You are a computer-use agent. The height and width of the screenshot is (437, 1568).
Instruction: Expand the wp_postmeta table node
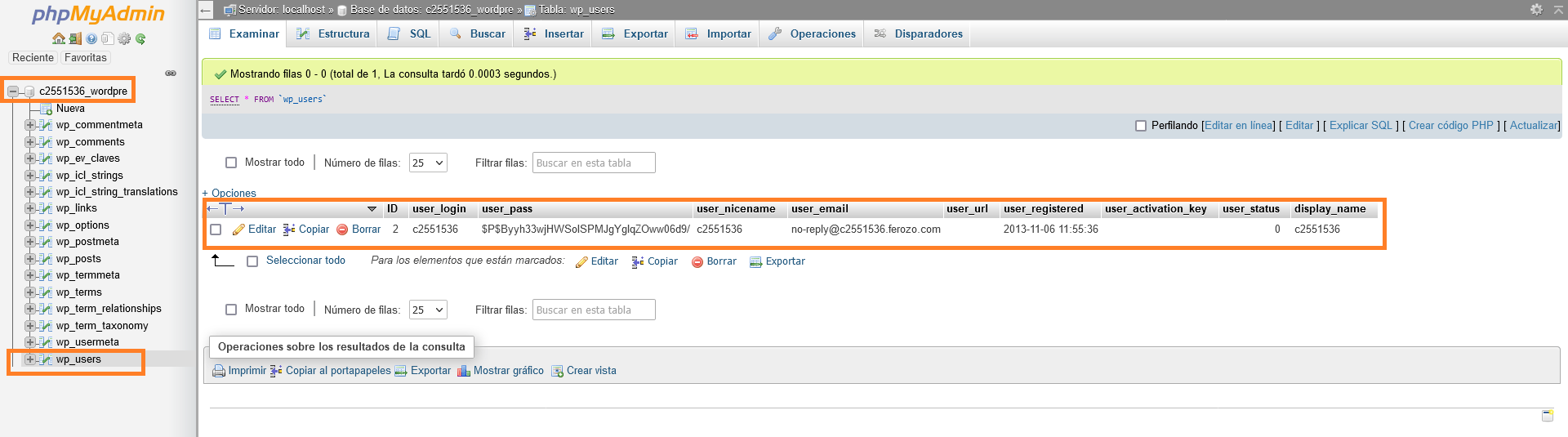(29, 242)
